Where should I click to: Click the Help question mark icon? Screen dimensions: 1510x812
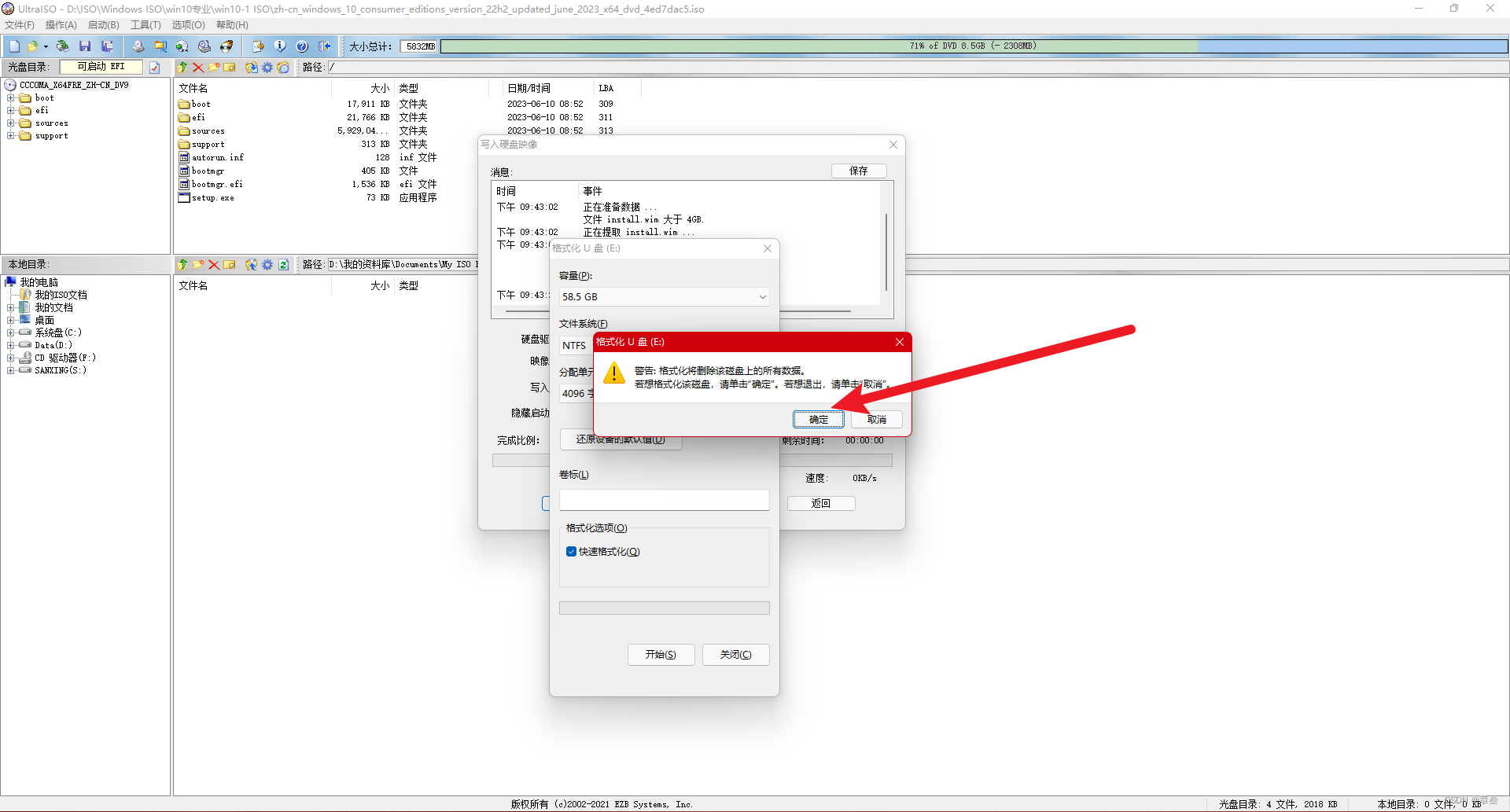tap(301, 46)
